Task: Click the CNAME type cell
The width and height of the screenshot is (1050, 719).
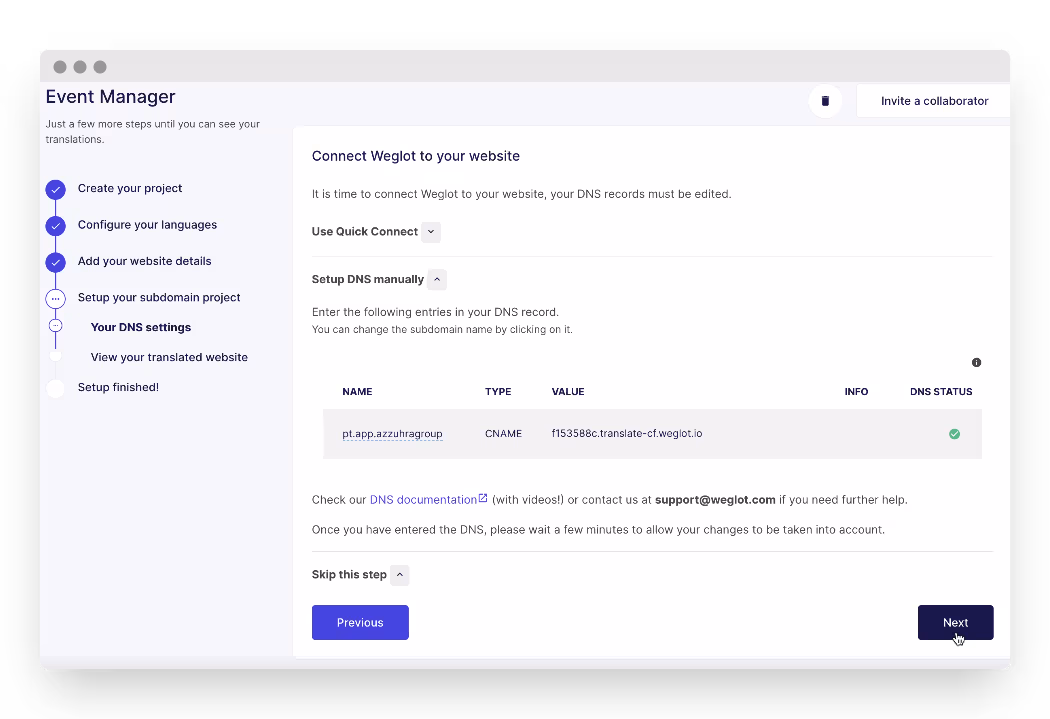Action: click(x=504, y=434)
